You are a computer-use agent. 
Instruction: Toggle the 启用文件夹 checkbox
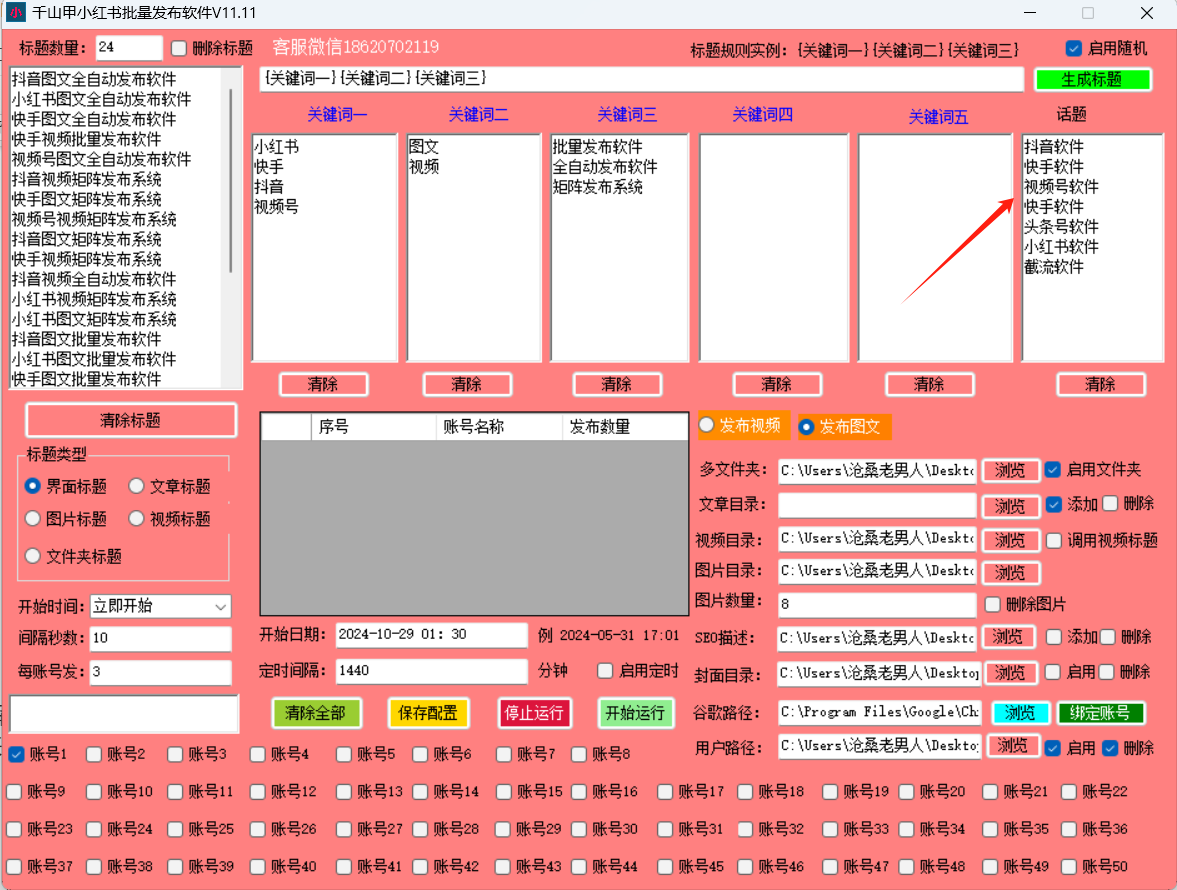1053,470
